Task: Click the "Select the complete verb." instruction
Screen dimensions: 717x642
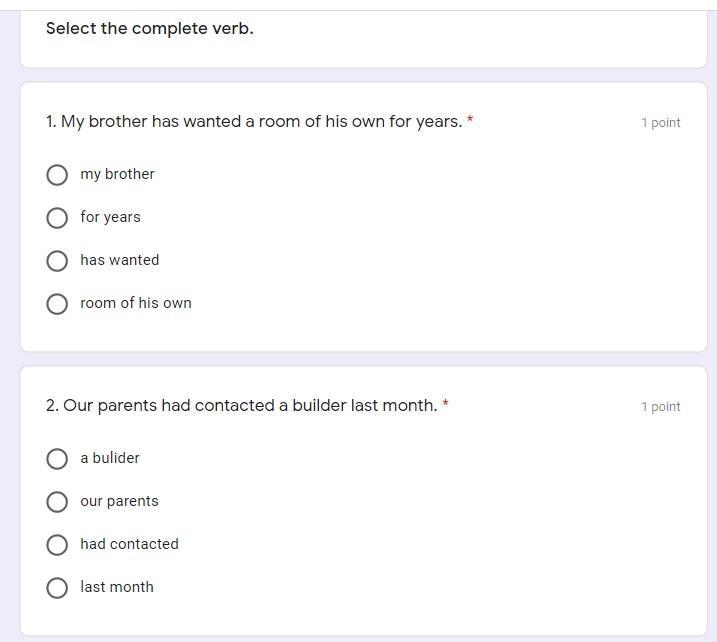Action: (150, 28)
